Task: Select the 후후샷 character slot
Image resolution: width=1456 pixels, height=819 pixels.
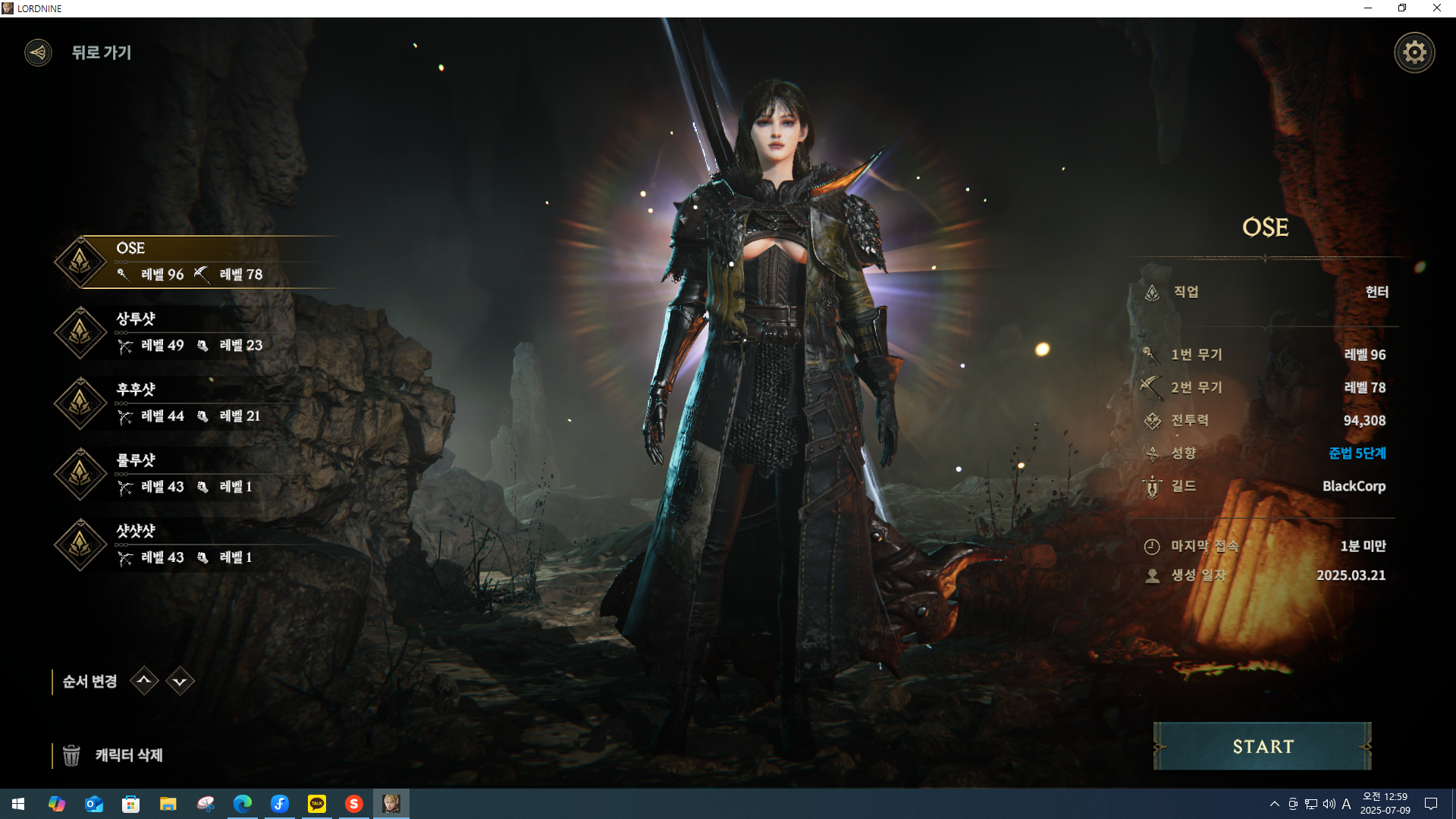Action: (x=197, y=403)
